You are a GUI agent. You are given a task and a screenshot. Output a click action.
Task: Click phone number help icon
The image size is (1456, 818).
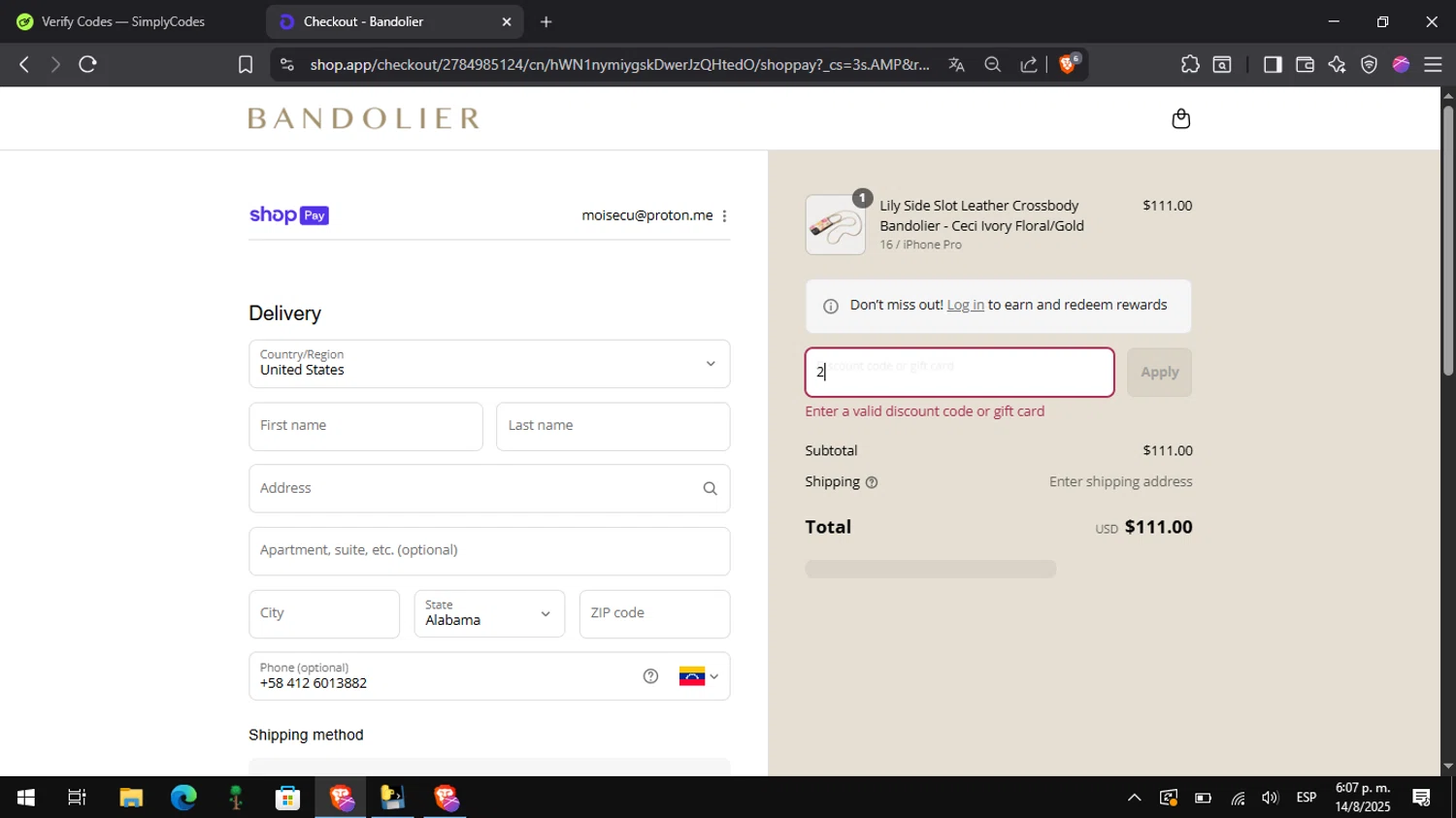(x=650, y=676)
